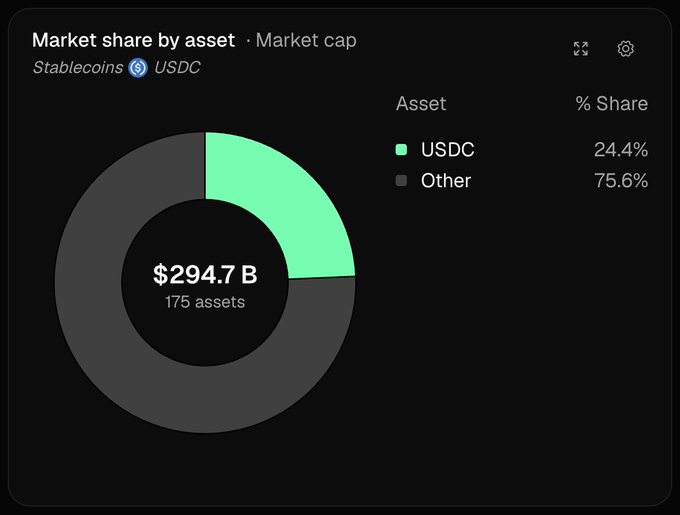Click the 24.4% share value
Image resolution: width=680 pixels, height=515 pixels.
(621, 150)
